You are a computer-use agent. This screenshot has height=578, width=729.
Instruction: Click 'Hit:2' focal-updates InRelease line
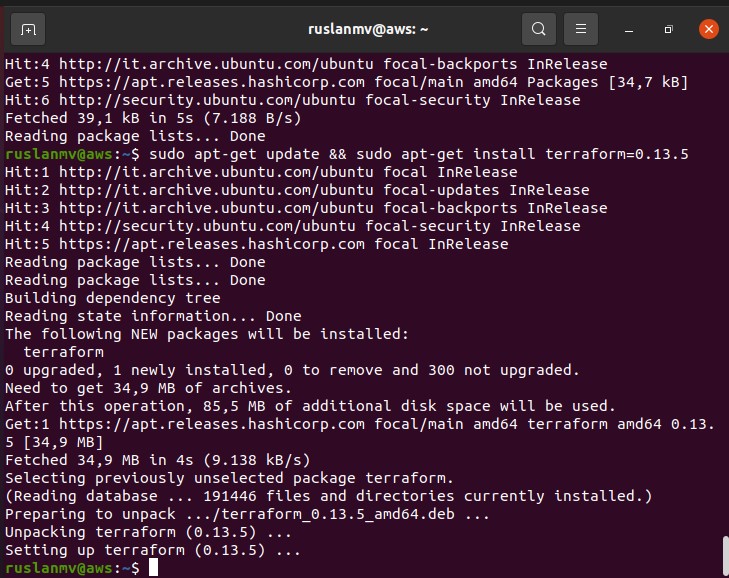point(297,190)
